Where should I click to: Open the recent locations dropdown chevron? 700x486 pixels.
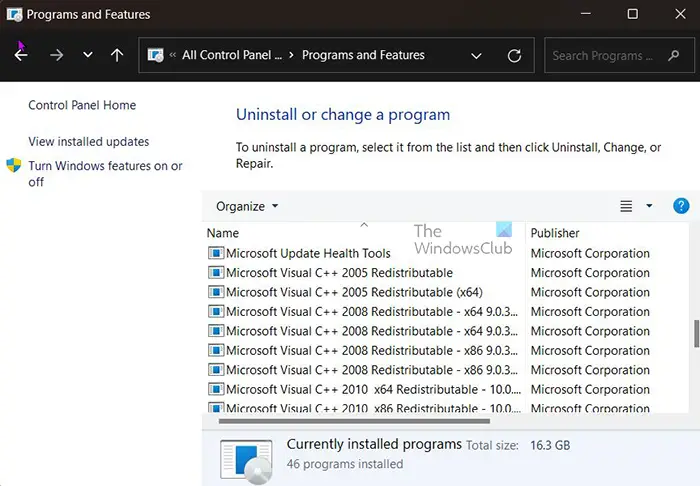[x=88, y=55]
